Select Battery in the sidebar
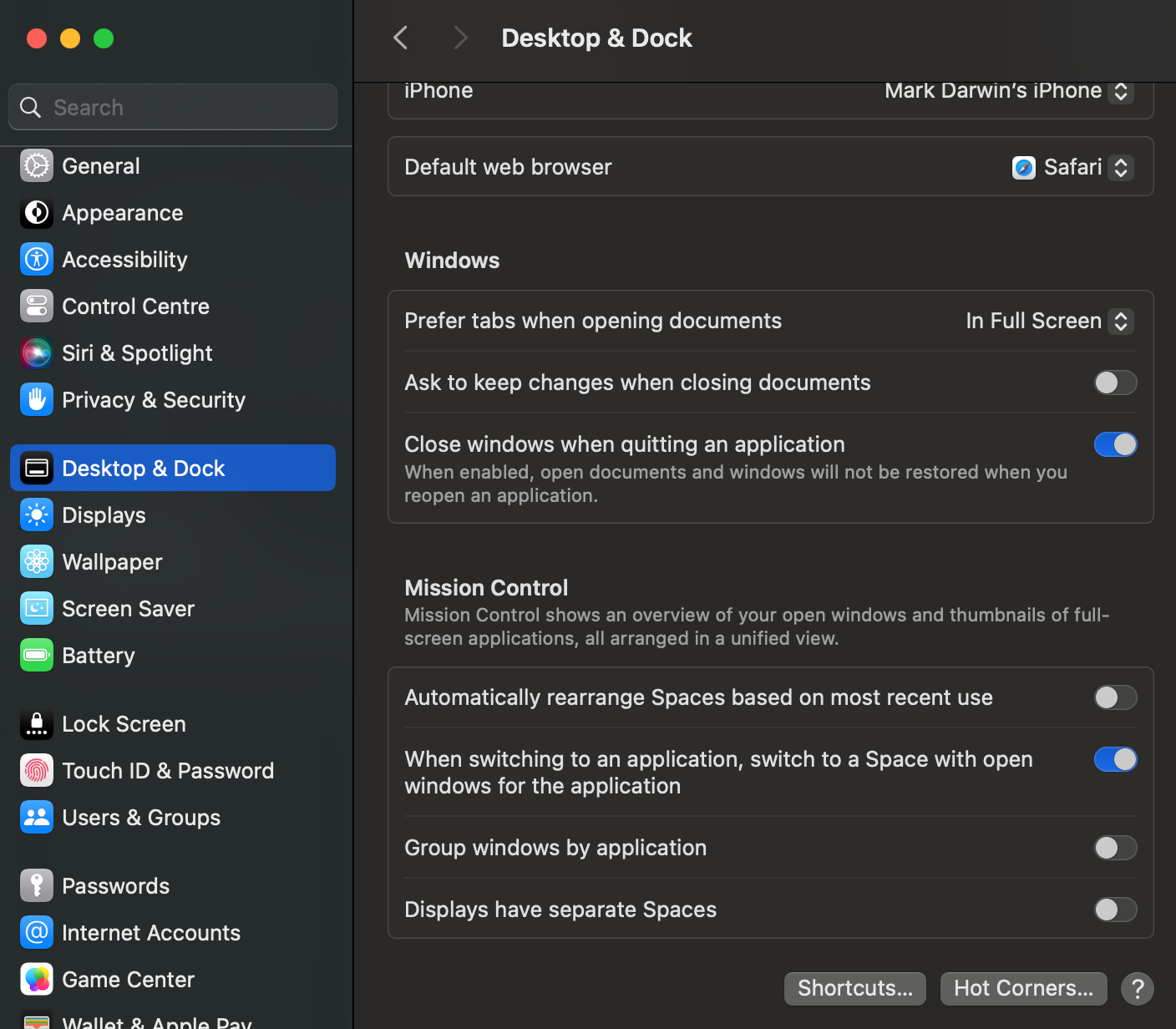 tap(173, 656)
